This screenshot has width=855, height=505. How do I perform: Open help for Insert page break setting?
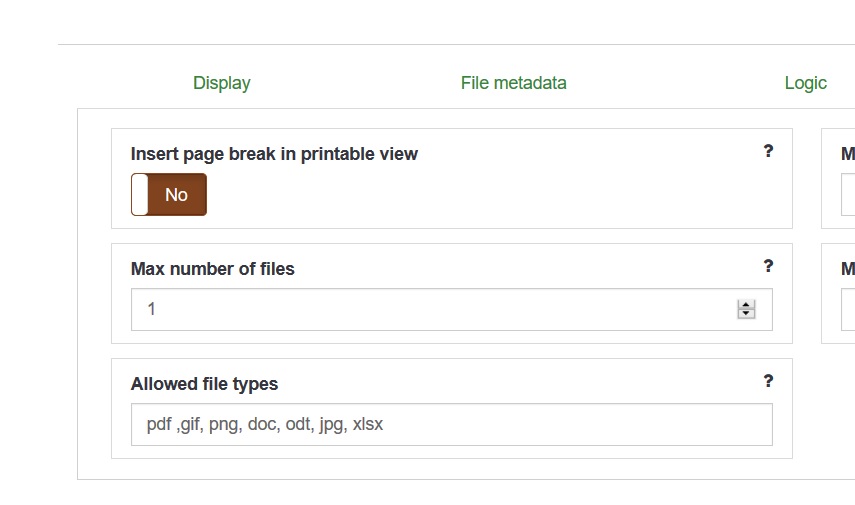(768, 151)
